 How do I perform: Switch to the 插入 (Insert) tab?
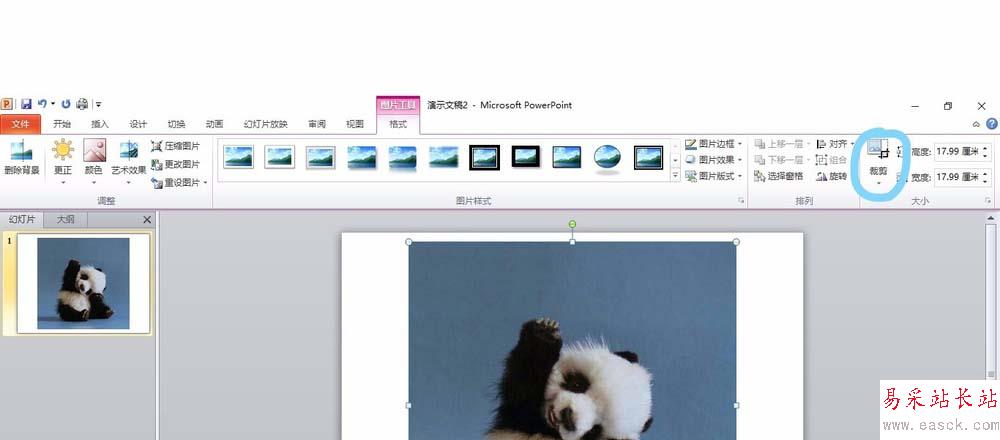coord(100,124)
